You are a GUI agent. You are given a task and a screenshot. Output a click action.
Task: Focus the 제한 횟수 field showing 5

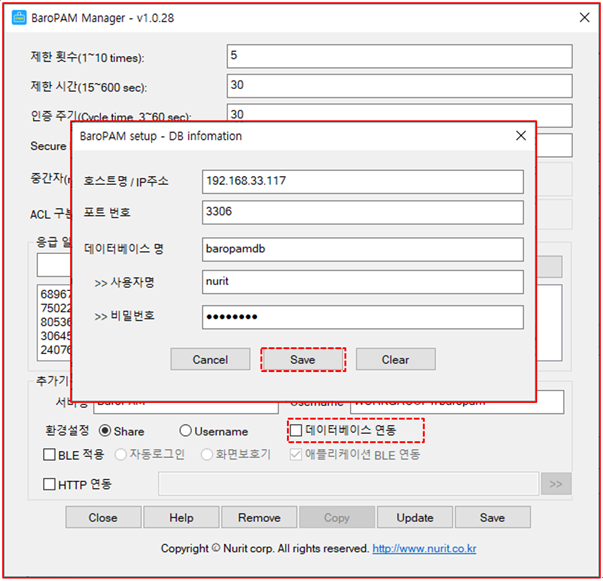pyautogui.click(x=400, y=57)
